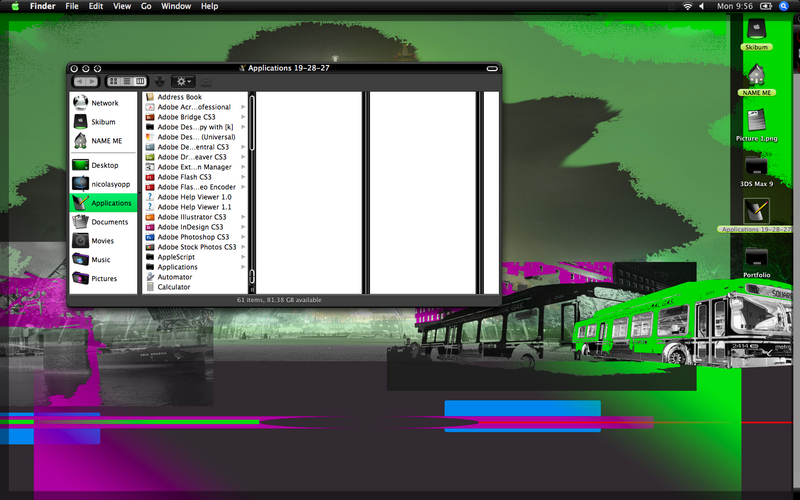Expand AppleScript folder arrow
This screenshot has width=800, height=500.
click(243, 257)
